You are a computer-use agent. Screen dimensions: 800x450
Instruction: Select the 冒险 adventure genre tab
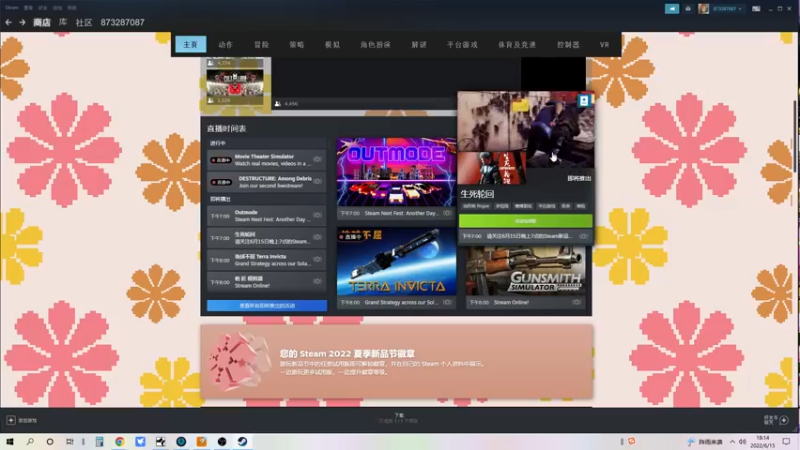pyautogui.click(x=261, y=44)
